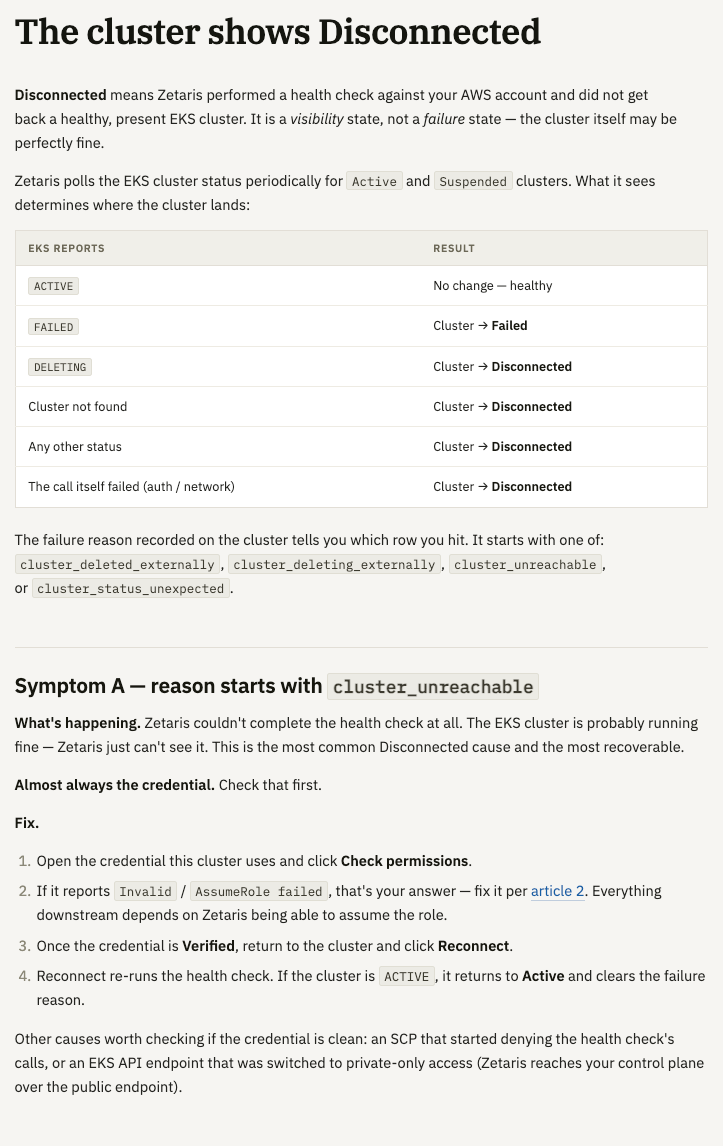The image size is (723, 1146).
Task: Select the cluster_deleted_externally code tag
Action: point(117,564)
